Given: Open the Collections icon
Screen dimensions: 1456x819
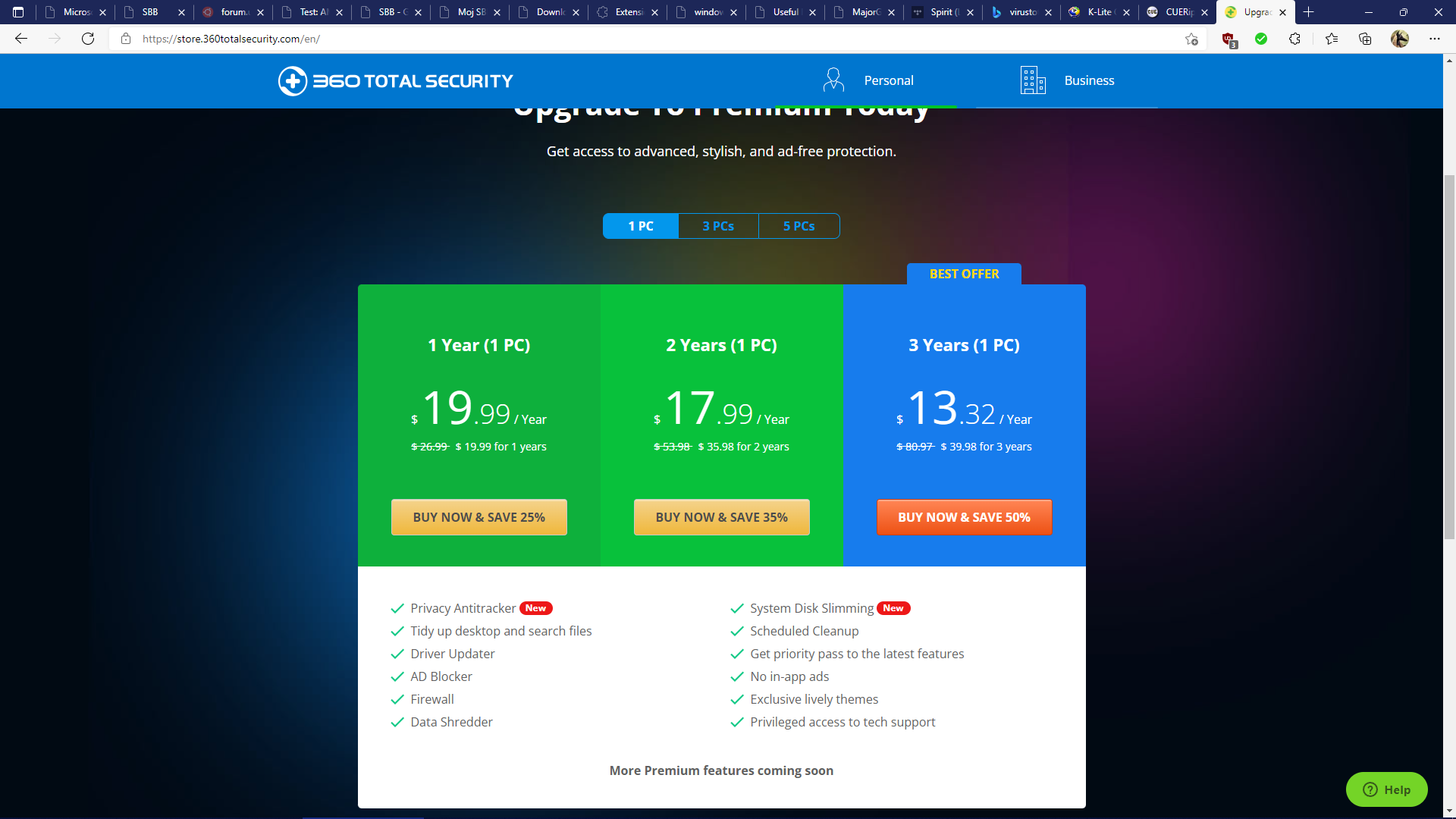Looking at the screenshot, I should click(x=1365, y=39).
